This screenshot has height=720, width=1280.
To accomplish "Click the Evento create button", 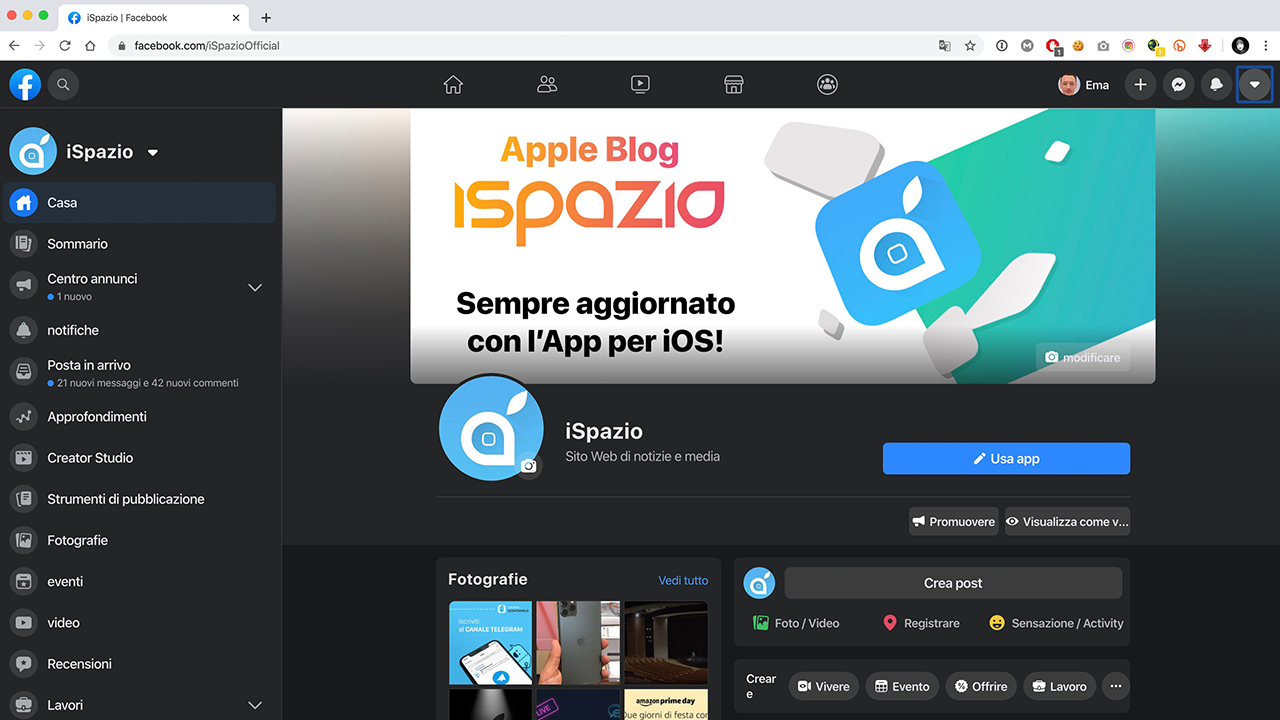I will 902,686.
